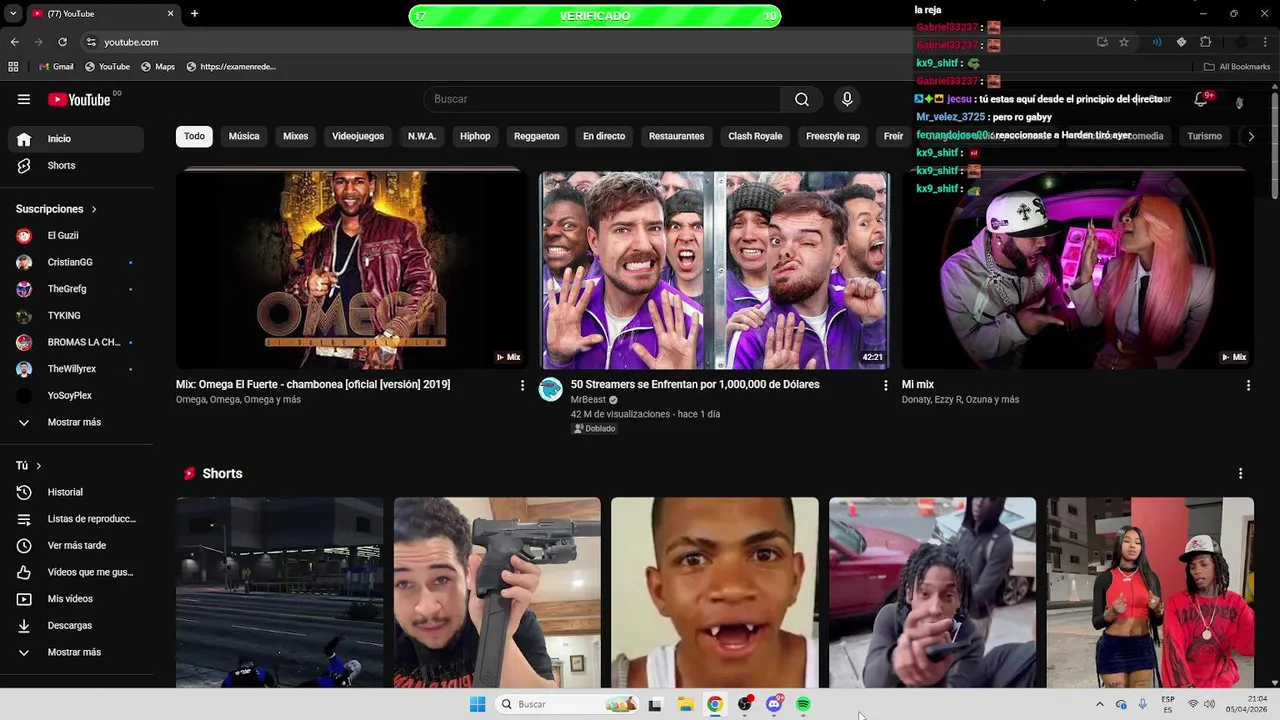Open the Chrome apps grid icon
The width and height of the screenshot is (1280, 720).
point(13,67)
